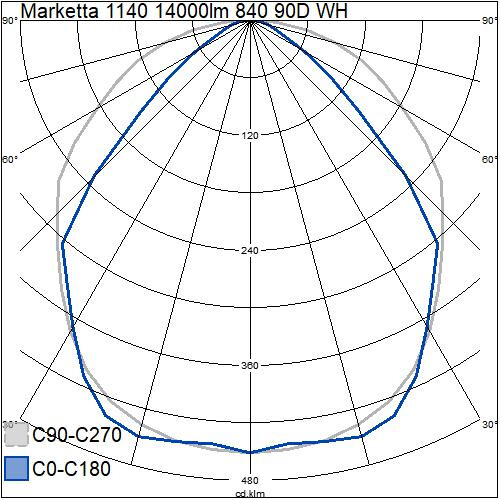Click the top-right 90° angle label

pyautogui.click(x=489, y=21)
